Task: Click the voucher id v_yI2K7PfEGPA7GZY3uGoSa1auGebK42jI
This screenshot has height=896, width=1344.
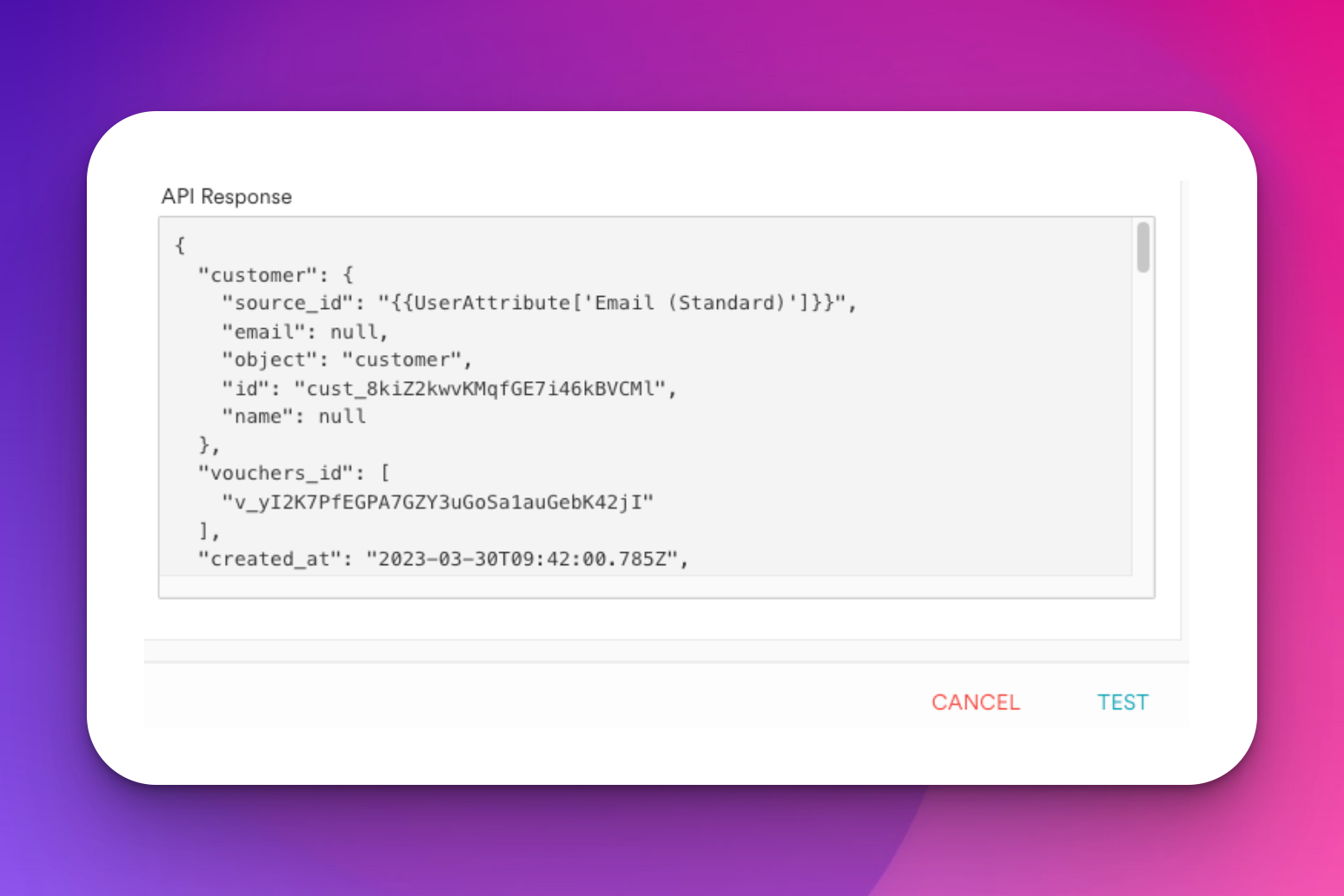Action: click(x=438, y=502)
